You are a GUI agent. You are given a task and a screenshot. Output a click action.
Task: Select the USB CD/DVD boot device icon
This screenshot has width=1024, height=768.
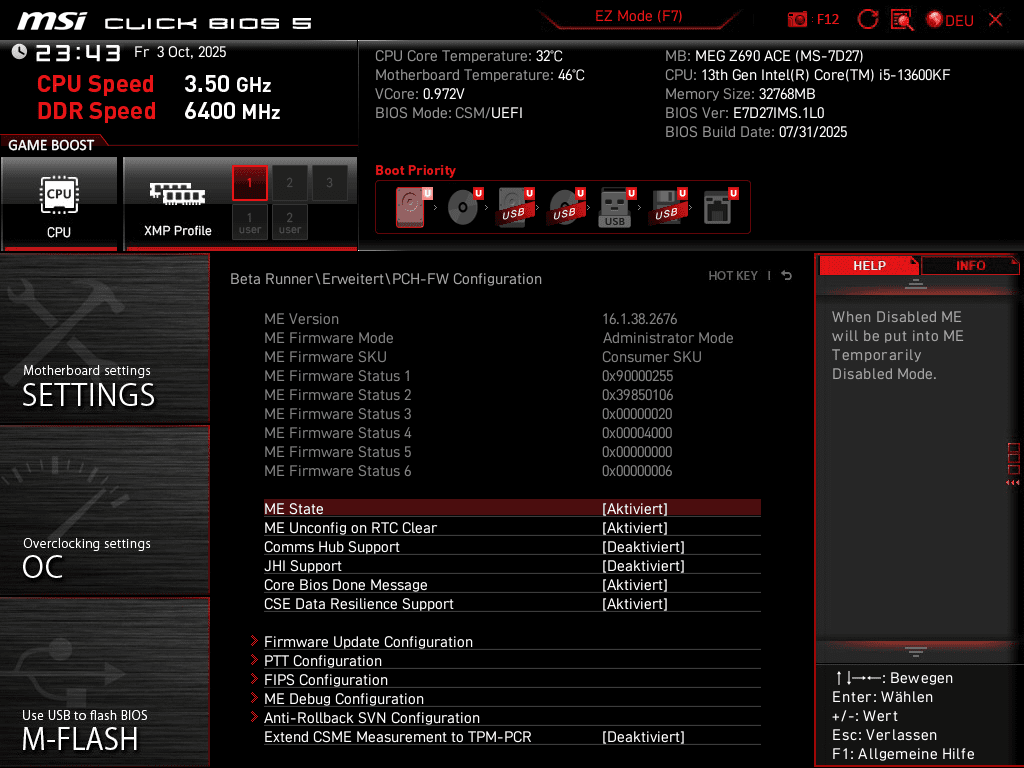(566, 207)
